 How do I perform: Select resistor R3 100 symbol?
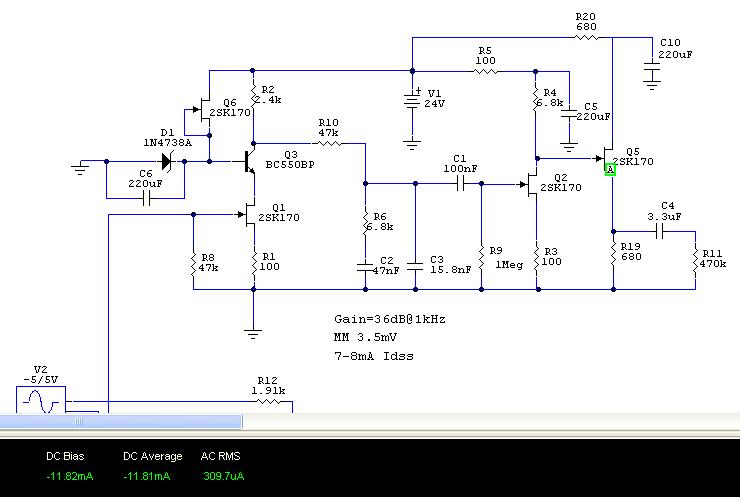537,257
